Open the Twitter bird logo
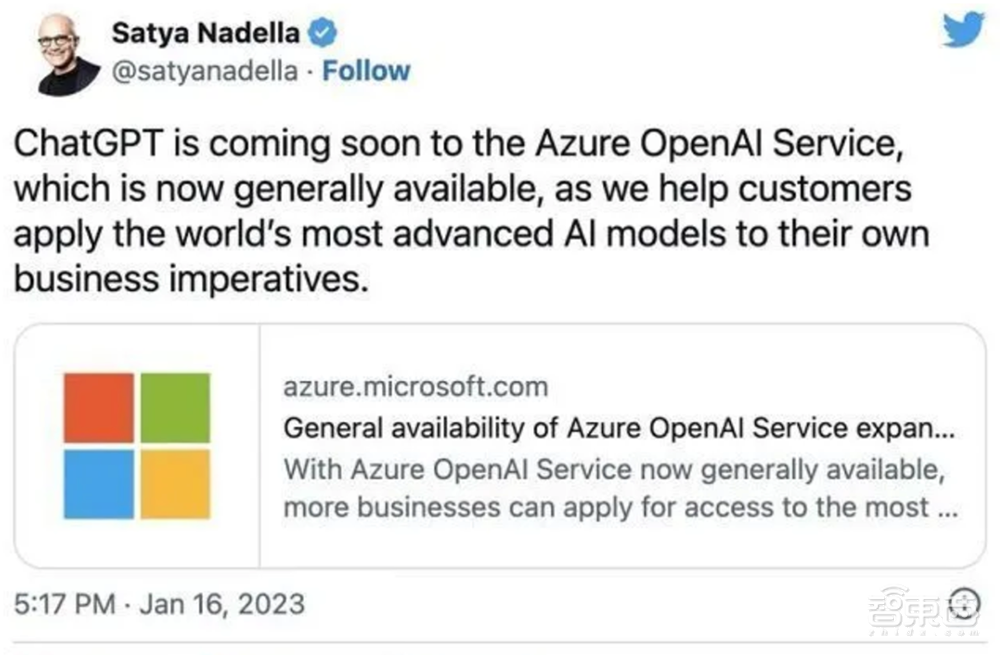 tap(962, 30)
